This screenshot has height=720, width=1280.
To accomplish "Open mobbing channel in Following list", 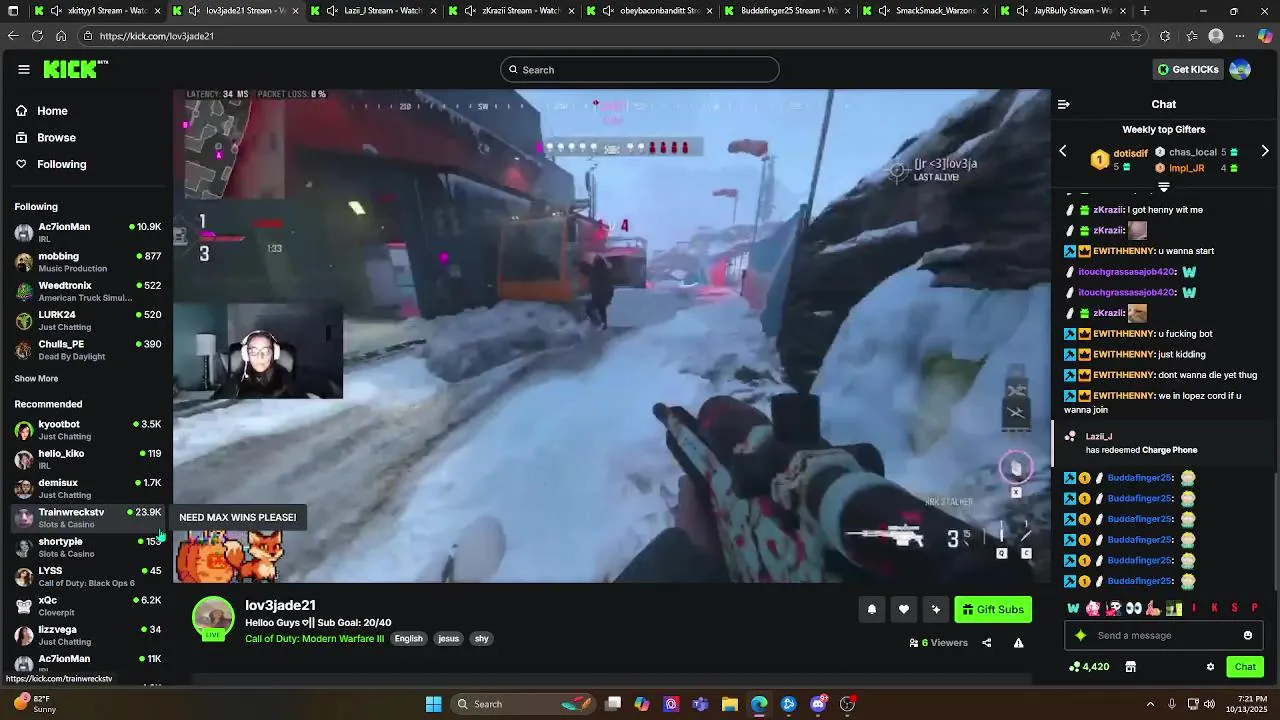I will coord(87,262).
